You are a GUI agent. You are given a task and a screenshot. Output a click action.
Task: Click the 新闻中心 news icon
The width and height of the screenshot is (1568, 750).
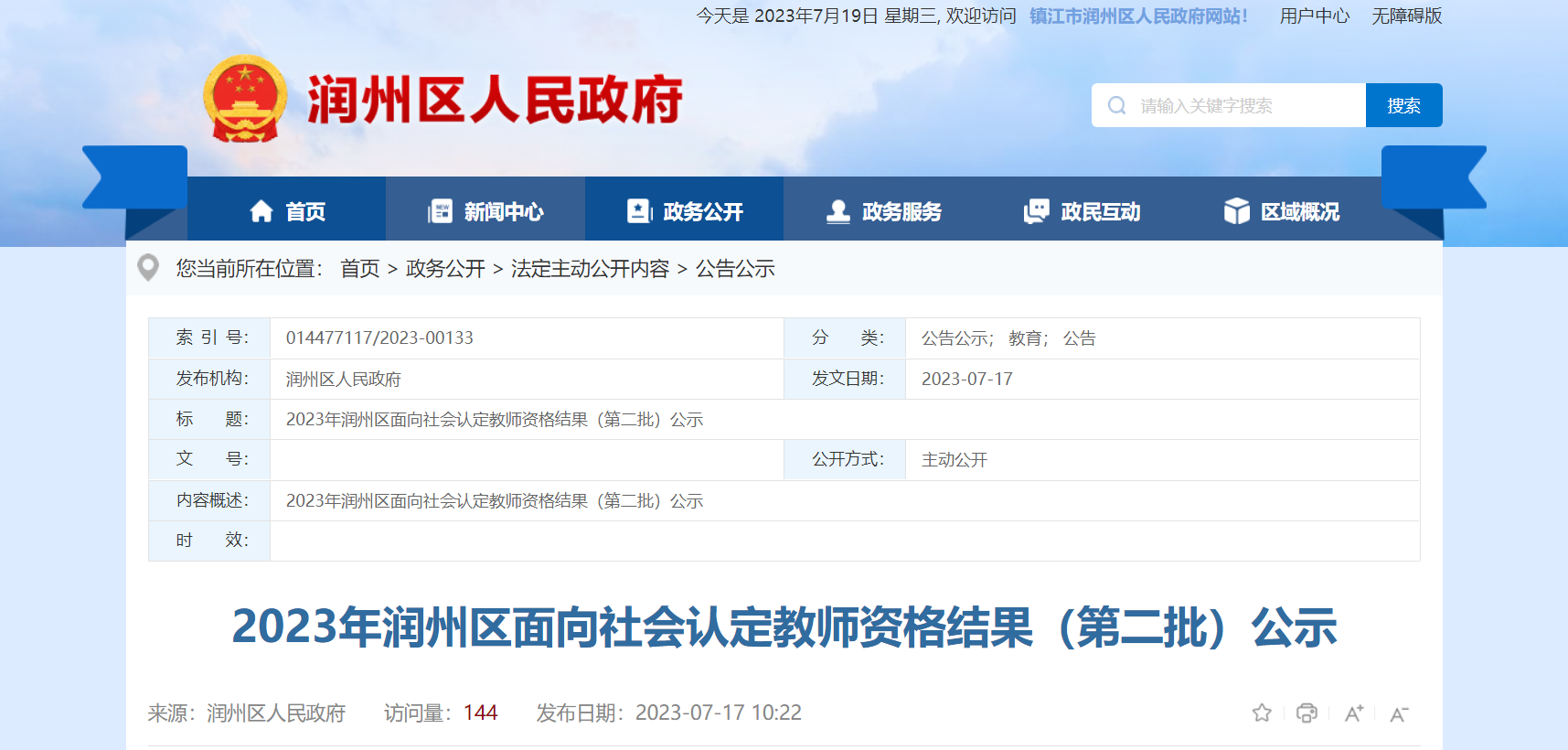point(440,211)
